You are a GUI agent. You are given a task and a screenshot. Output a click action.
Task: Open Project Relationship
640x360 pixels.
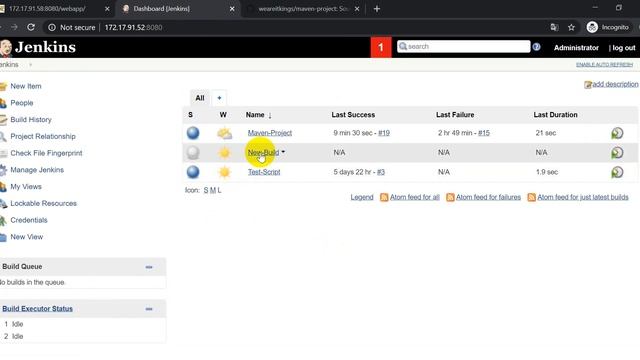point(43,136)
